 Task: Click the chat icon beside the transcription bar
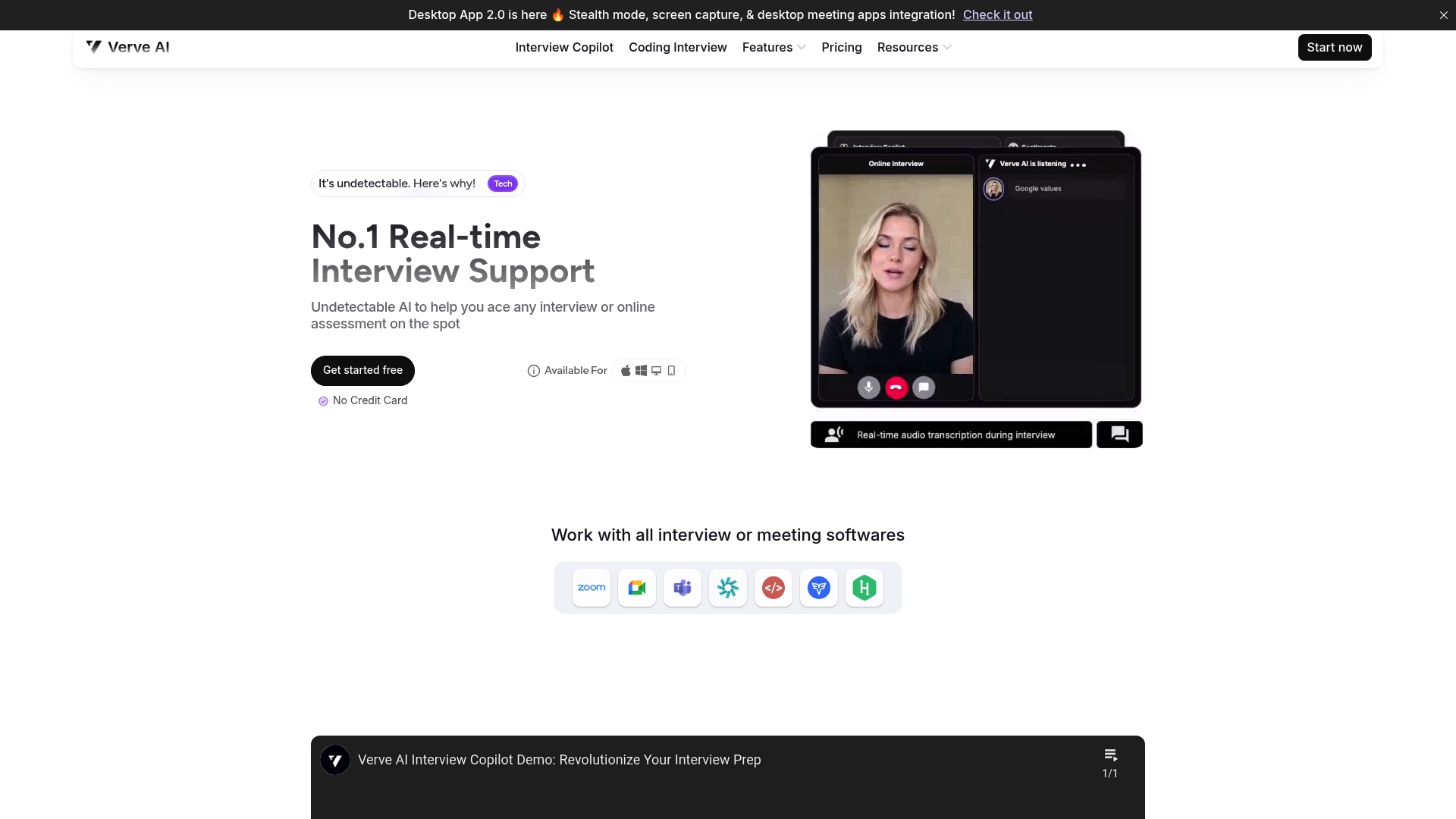(x=1119, y=434)
